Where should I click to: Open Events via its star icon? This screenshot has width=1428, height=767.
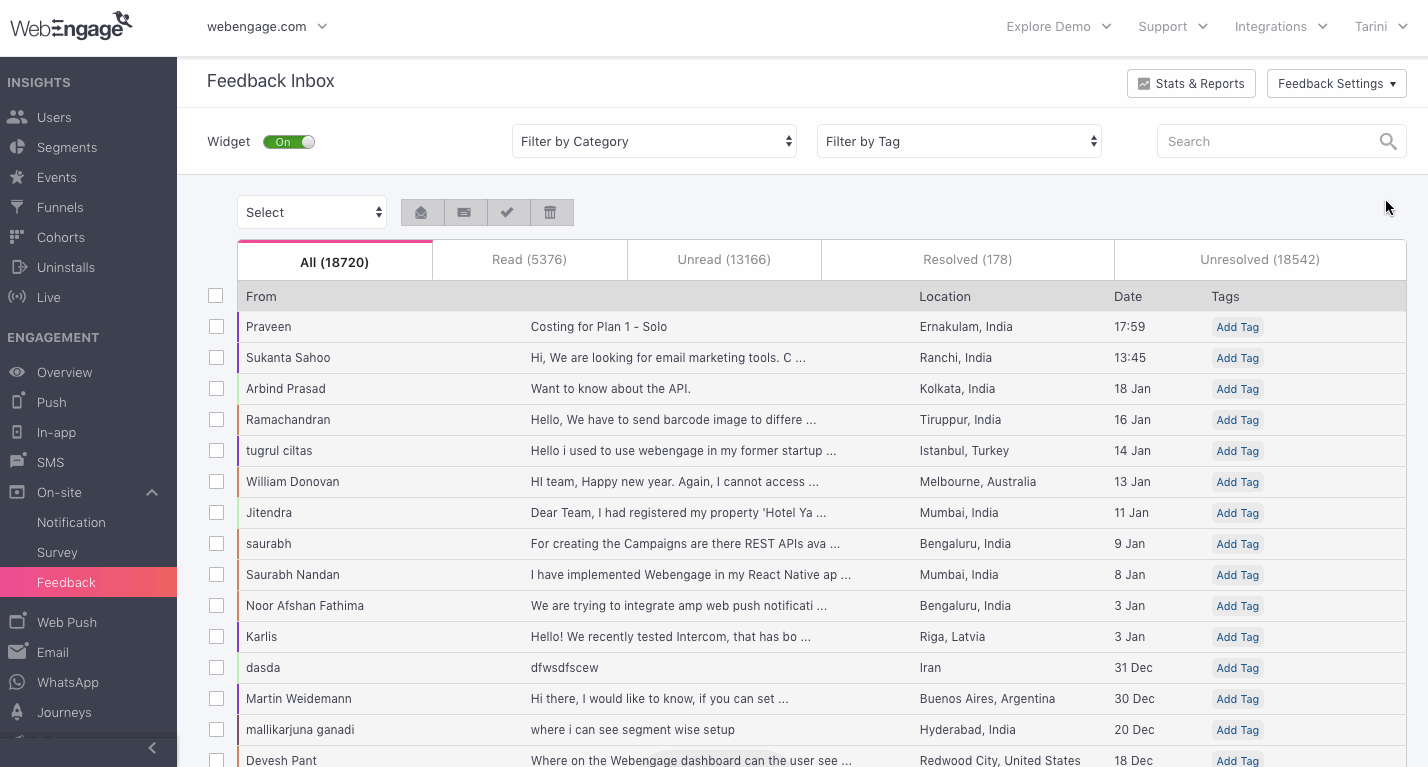click(17, 177)
